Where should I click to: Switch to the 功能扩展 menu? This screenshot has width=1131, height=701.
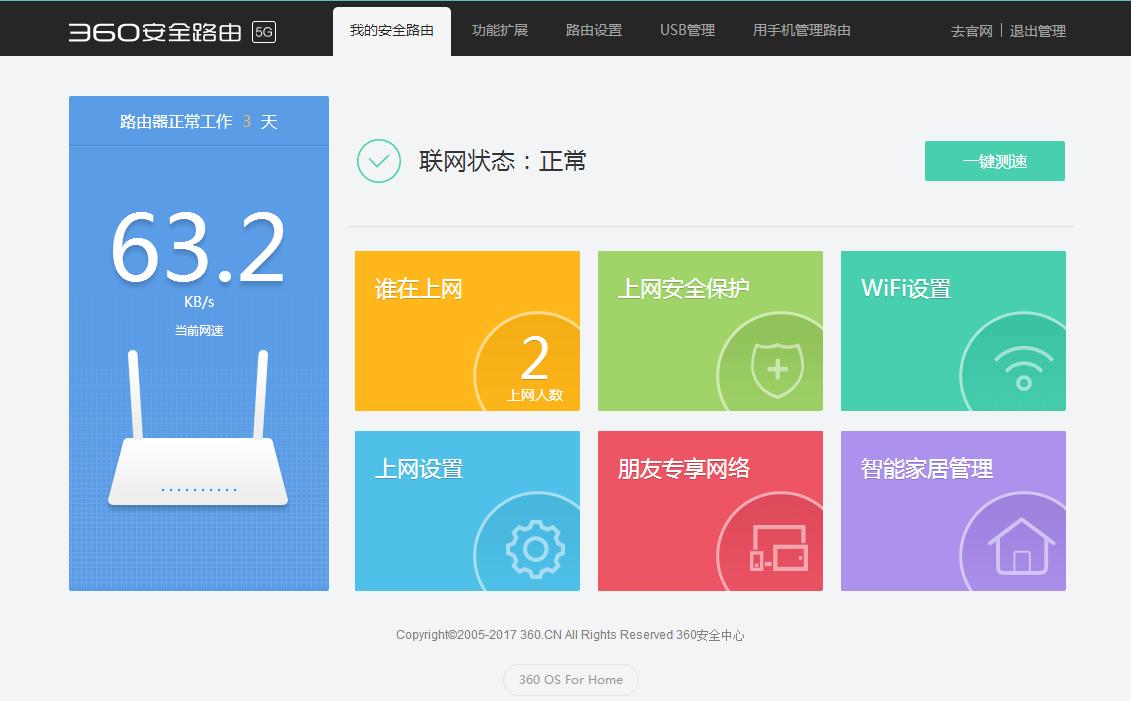point(500,30)
